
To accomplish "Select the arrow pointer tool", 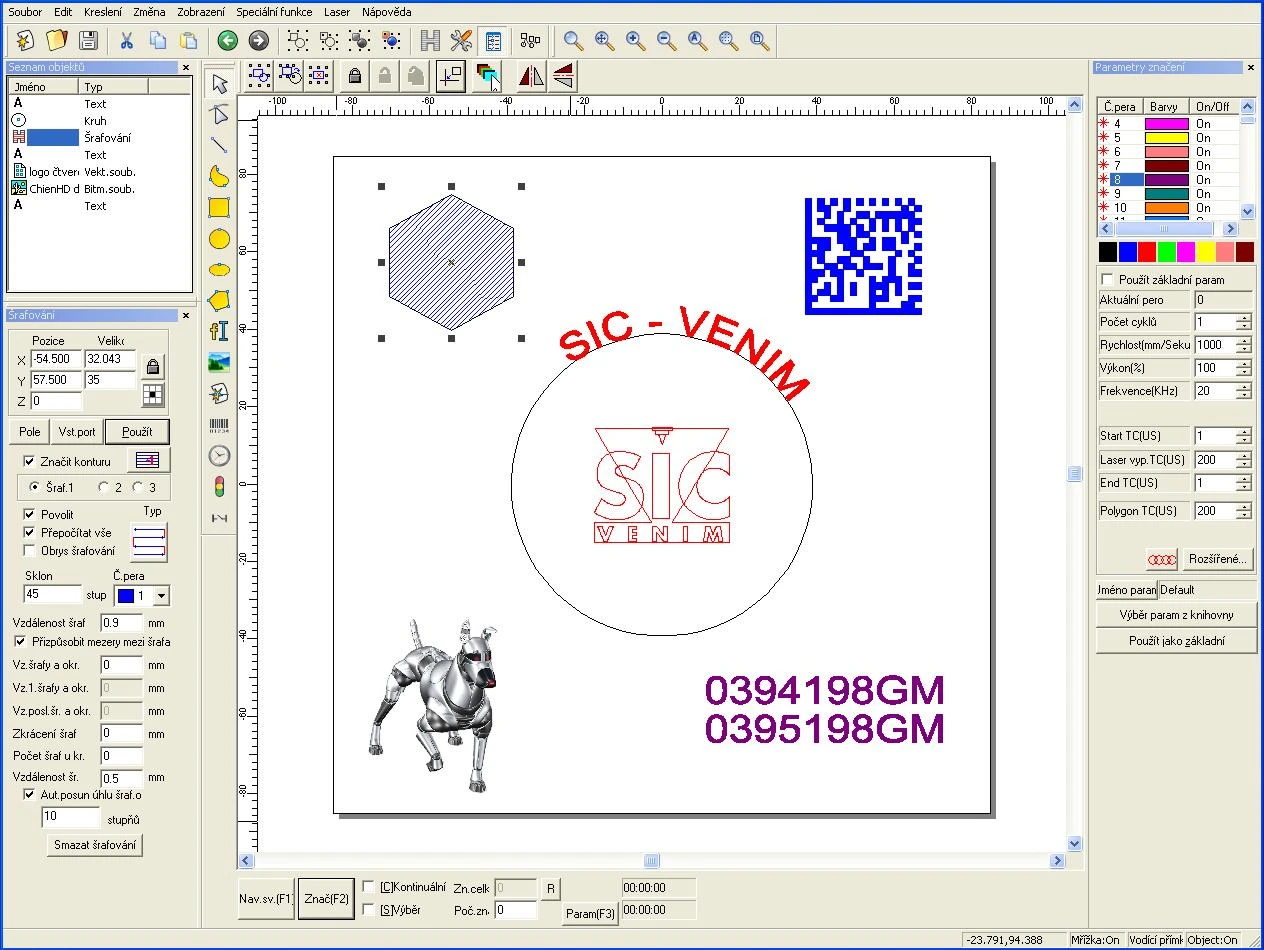I will [x=219, y=83].
